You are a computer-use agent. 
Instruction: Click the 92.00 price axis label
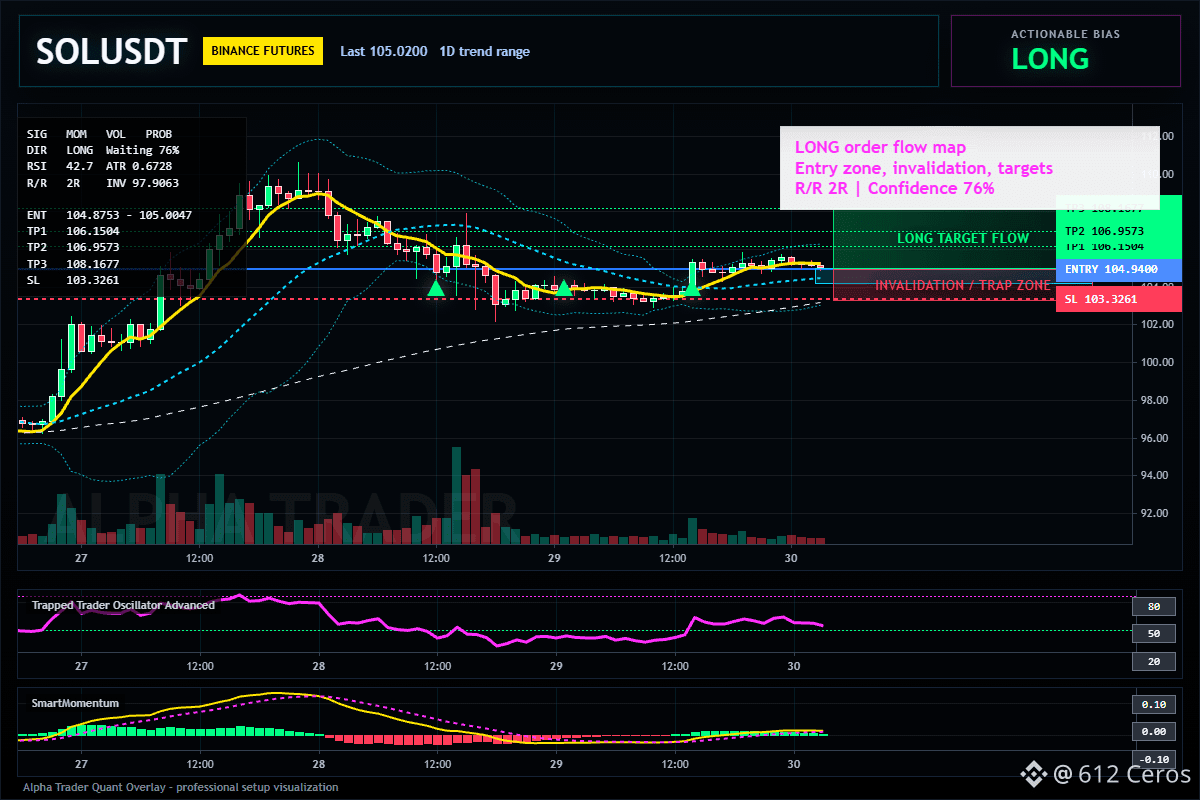[1155, 514]
